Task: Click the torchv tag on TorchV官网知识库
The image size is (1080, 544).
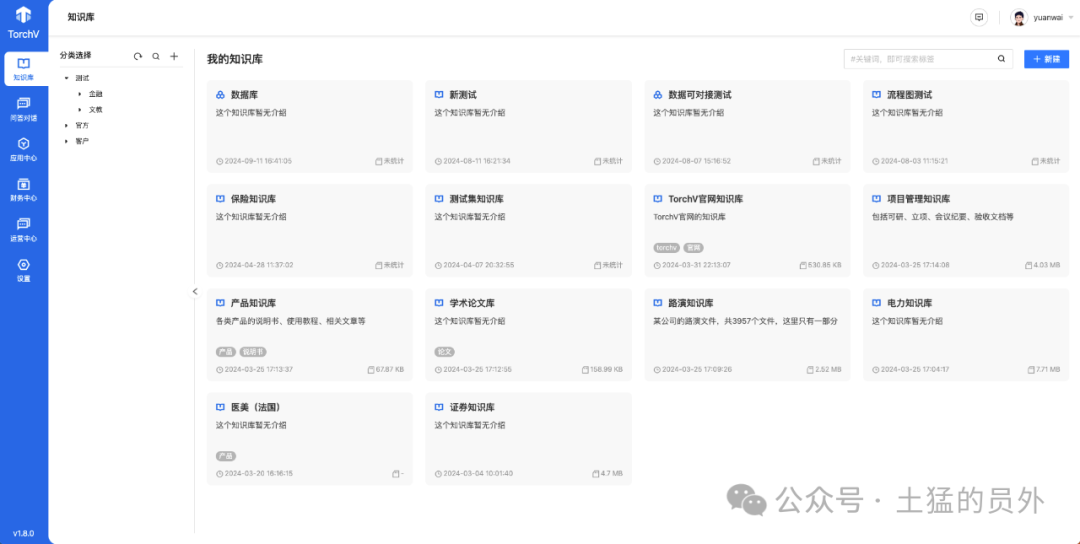Action: click(666, 247)
